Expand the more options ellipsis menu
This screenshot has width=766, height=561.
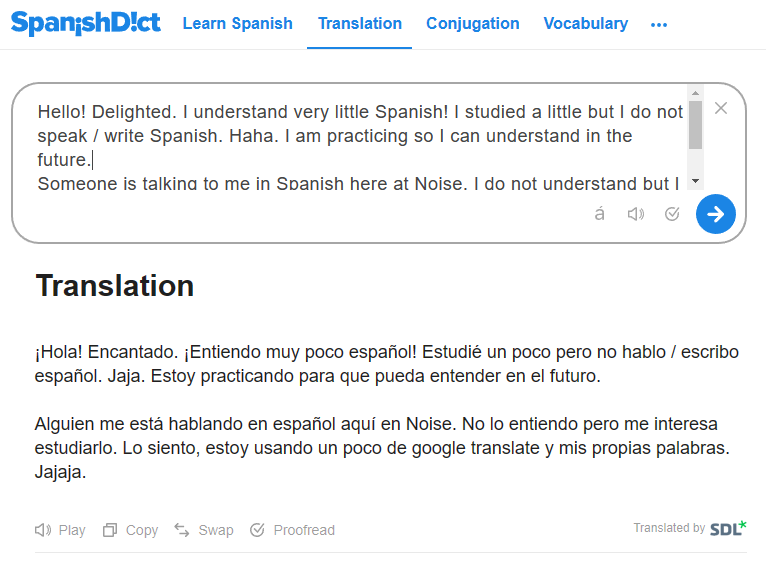pyautogui.click(x=658, y=24)
